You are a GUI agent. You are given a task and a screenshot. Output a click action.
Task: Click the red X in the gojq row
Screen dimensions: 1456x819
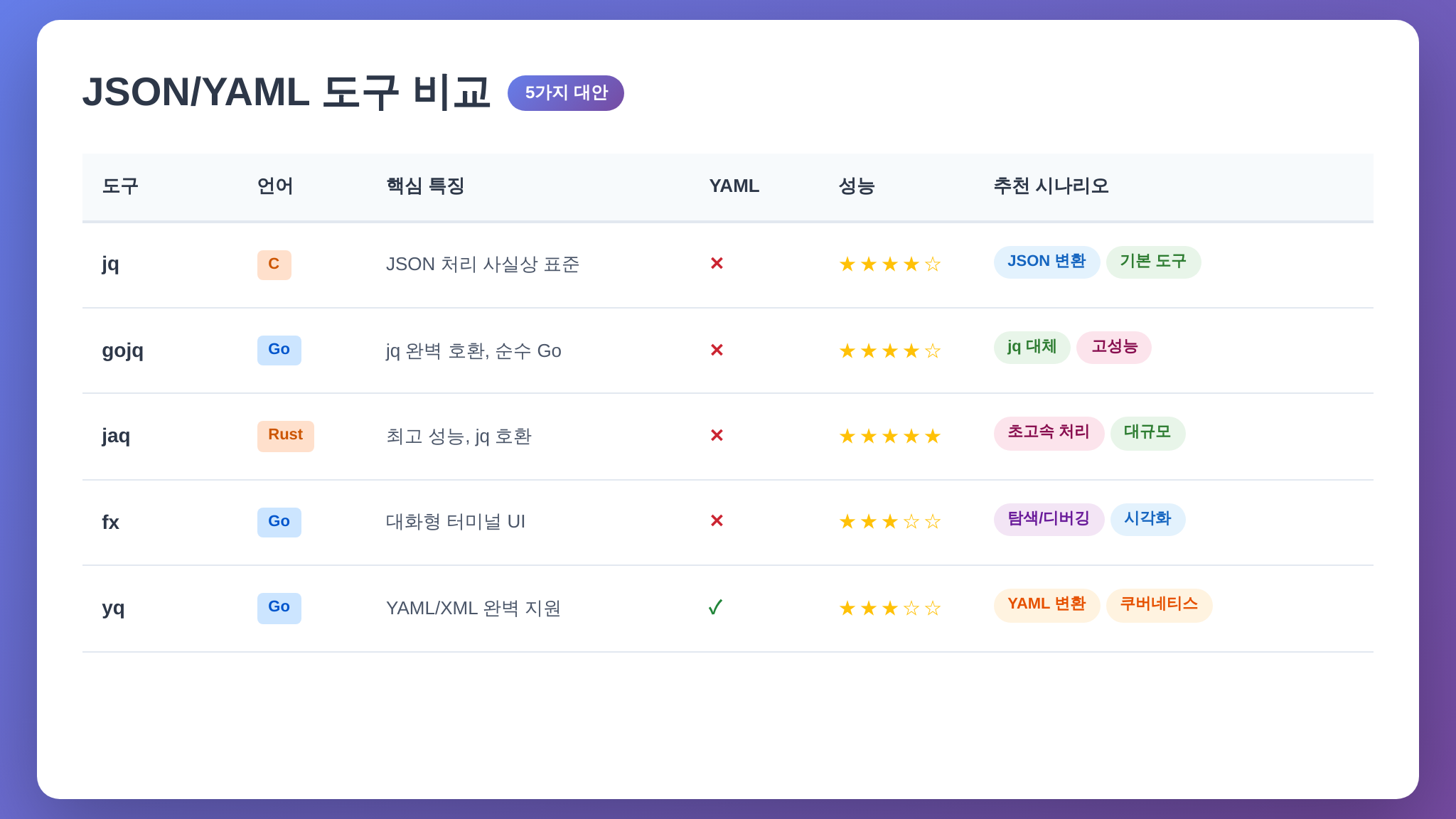(717, 350)
